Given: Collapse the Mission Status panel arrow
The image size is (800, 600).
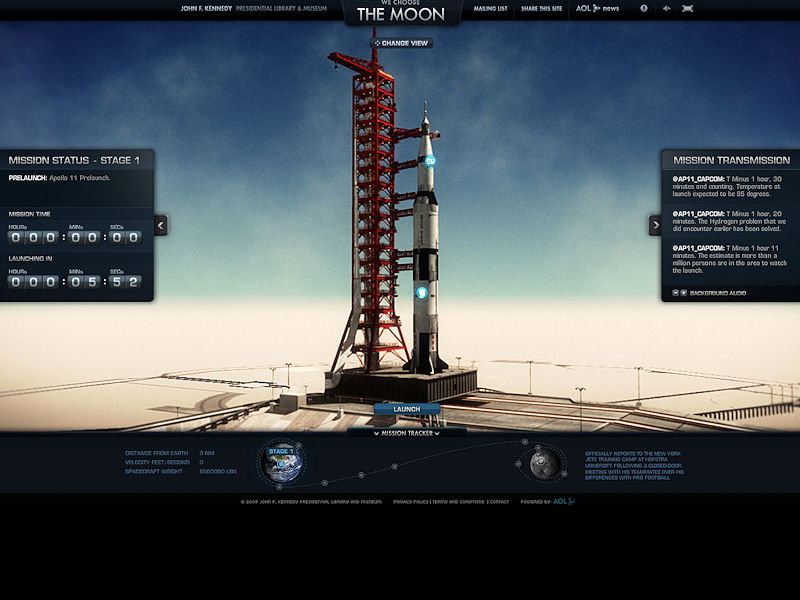Looking at the screenshot, I should tap(160, 225).
